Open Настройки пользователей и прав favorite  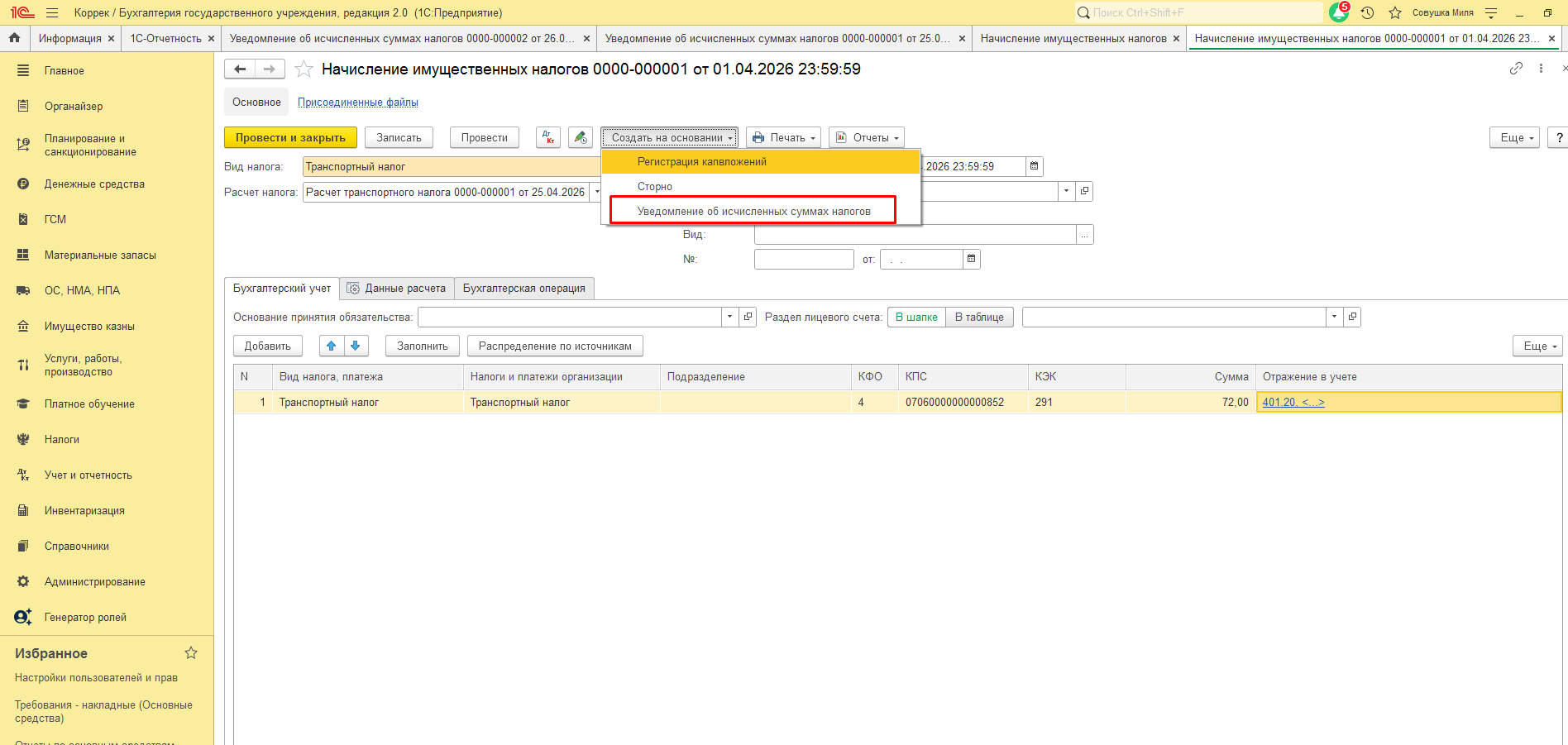(x=96, y=677)
